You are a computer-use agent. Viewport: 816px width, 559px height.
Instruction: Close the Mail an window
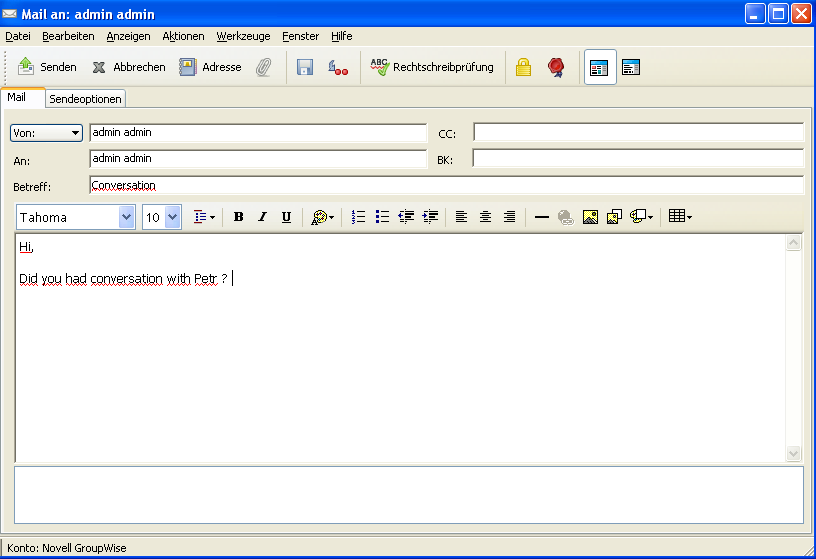pos(801,14)
